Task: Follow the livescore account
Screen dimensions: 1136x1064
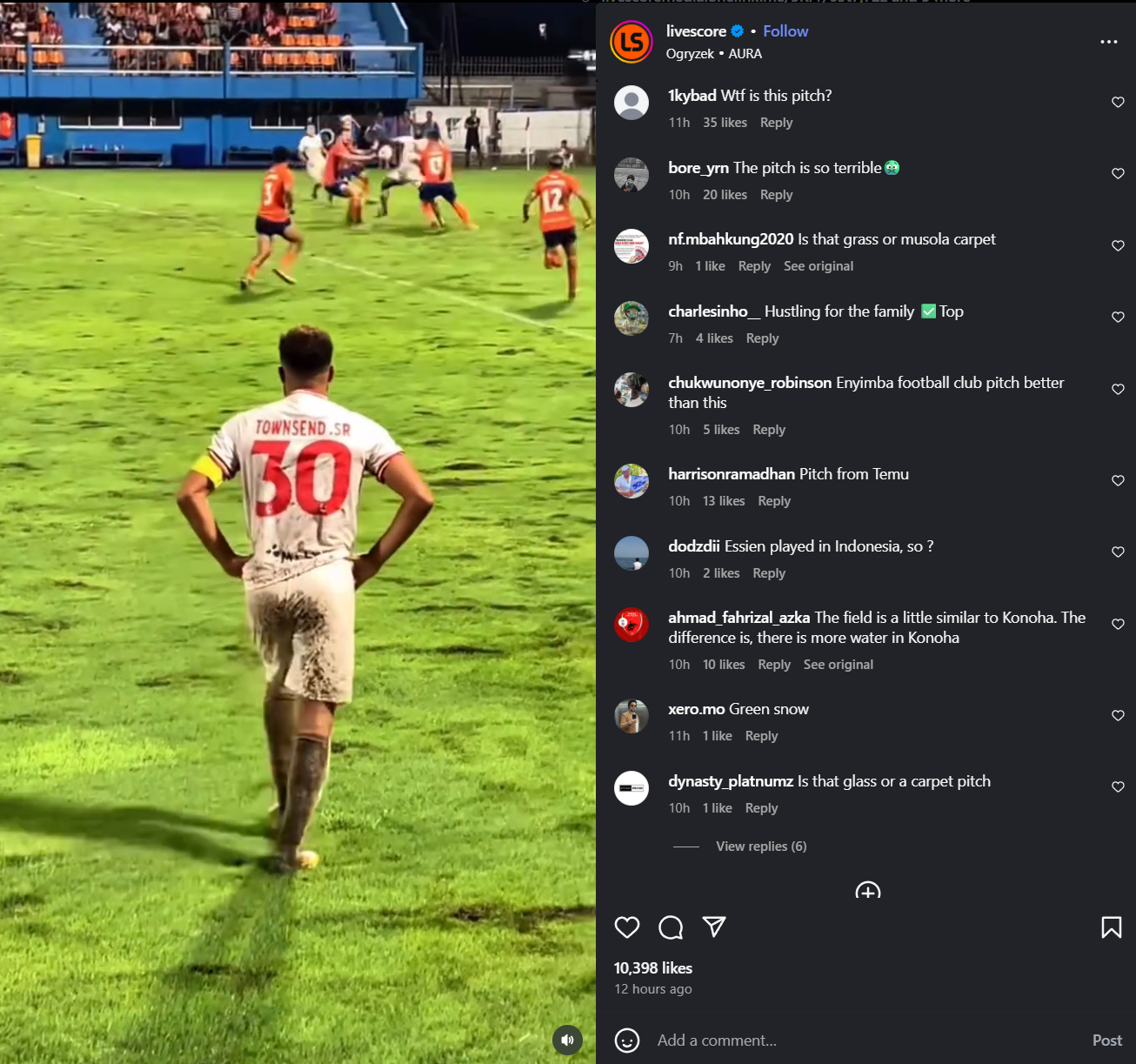Action: tap(785, 31)
